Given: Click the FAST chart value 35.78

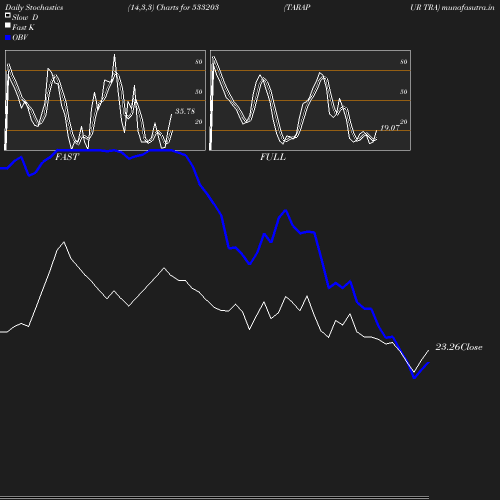Looking at the screenshot, I should (185, 111).
